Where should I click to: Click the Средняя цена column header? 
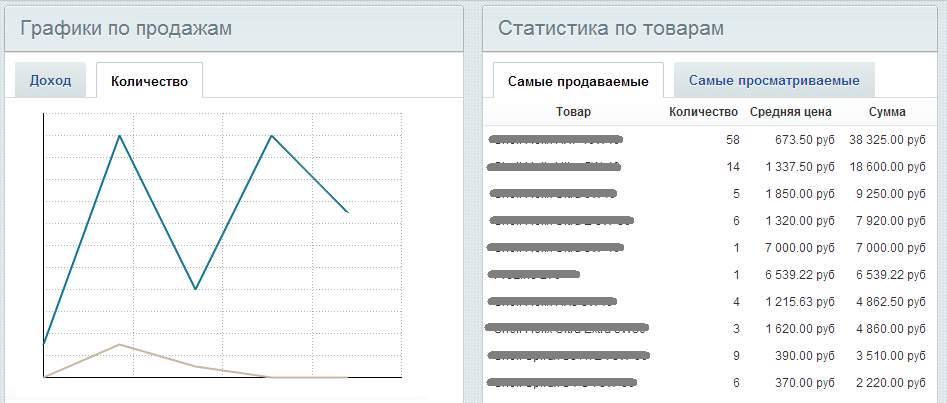coord(791,112)
